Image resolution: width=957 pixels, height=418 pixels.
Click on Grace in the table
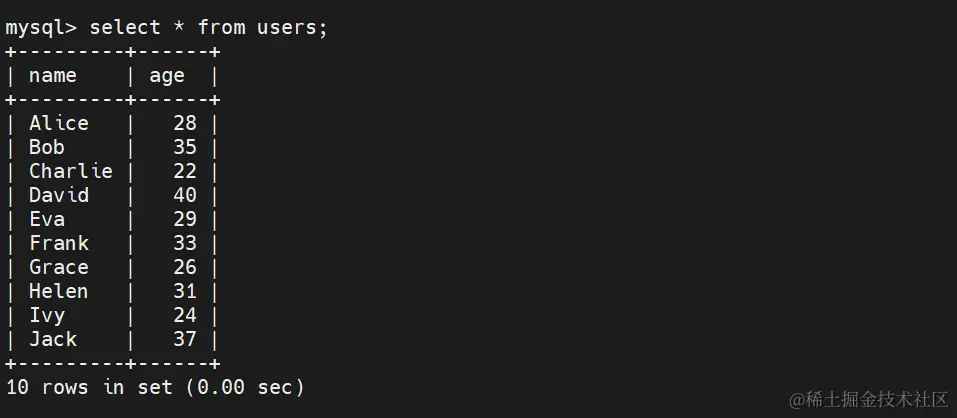59,267
